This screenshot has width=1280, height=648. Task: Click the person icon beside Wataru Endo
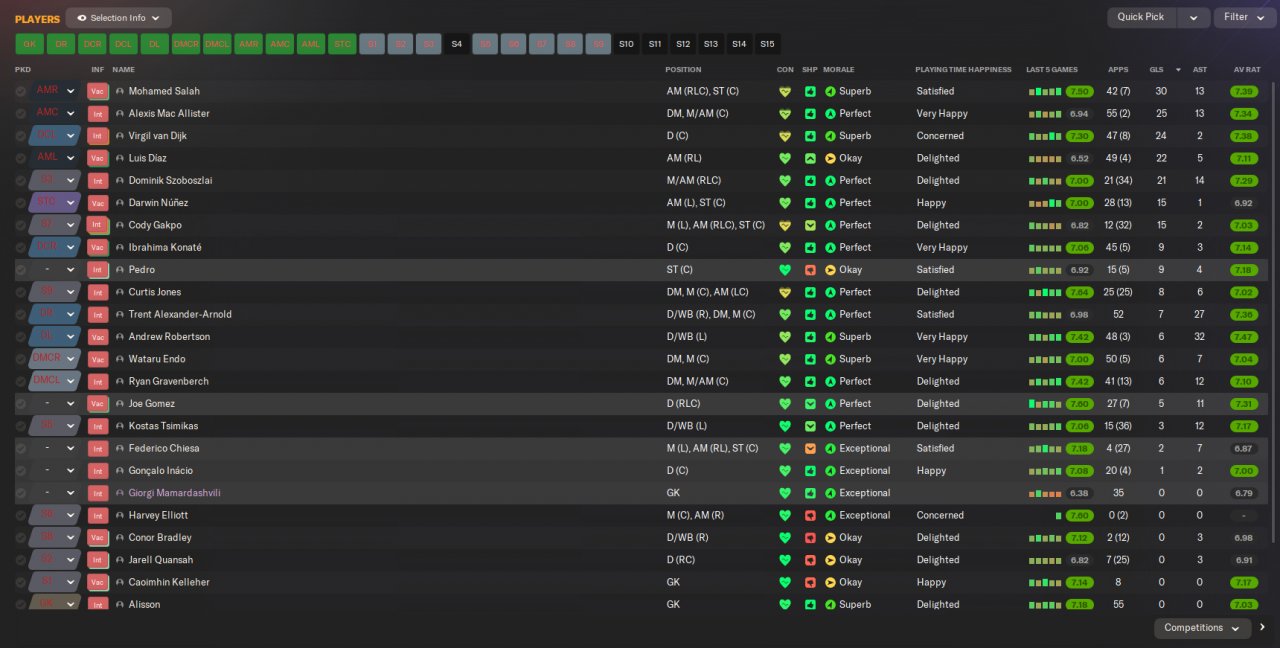(x=120, y=359)
